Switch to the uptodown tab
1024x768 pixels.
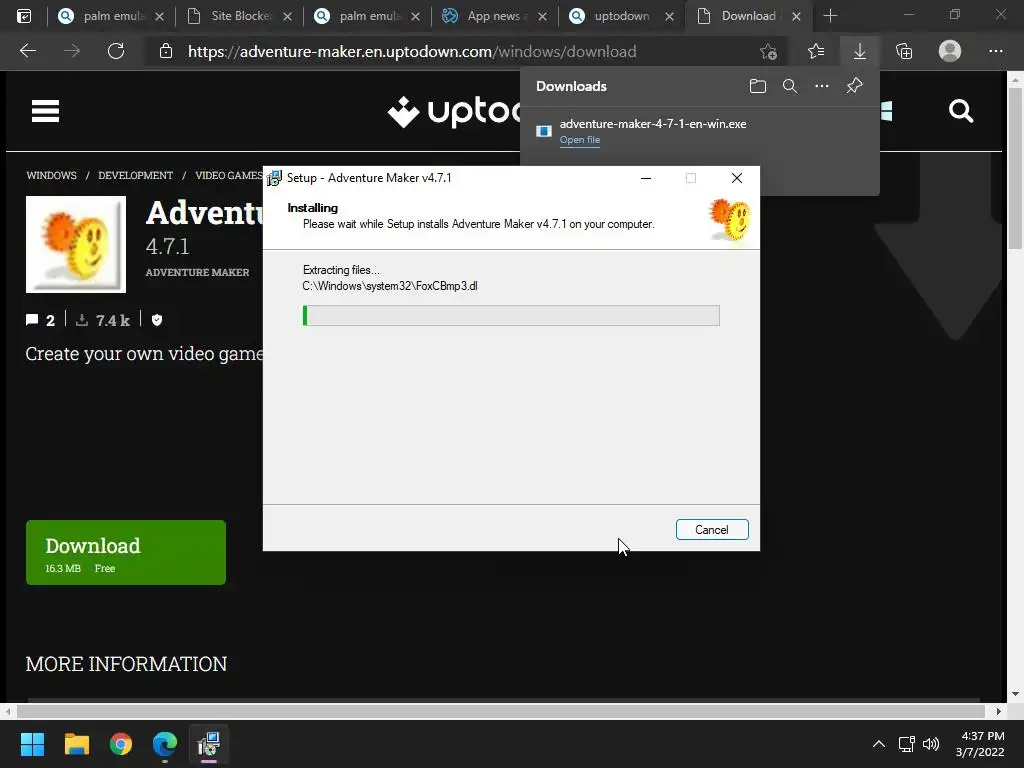tap(622, 16)
